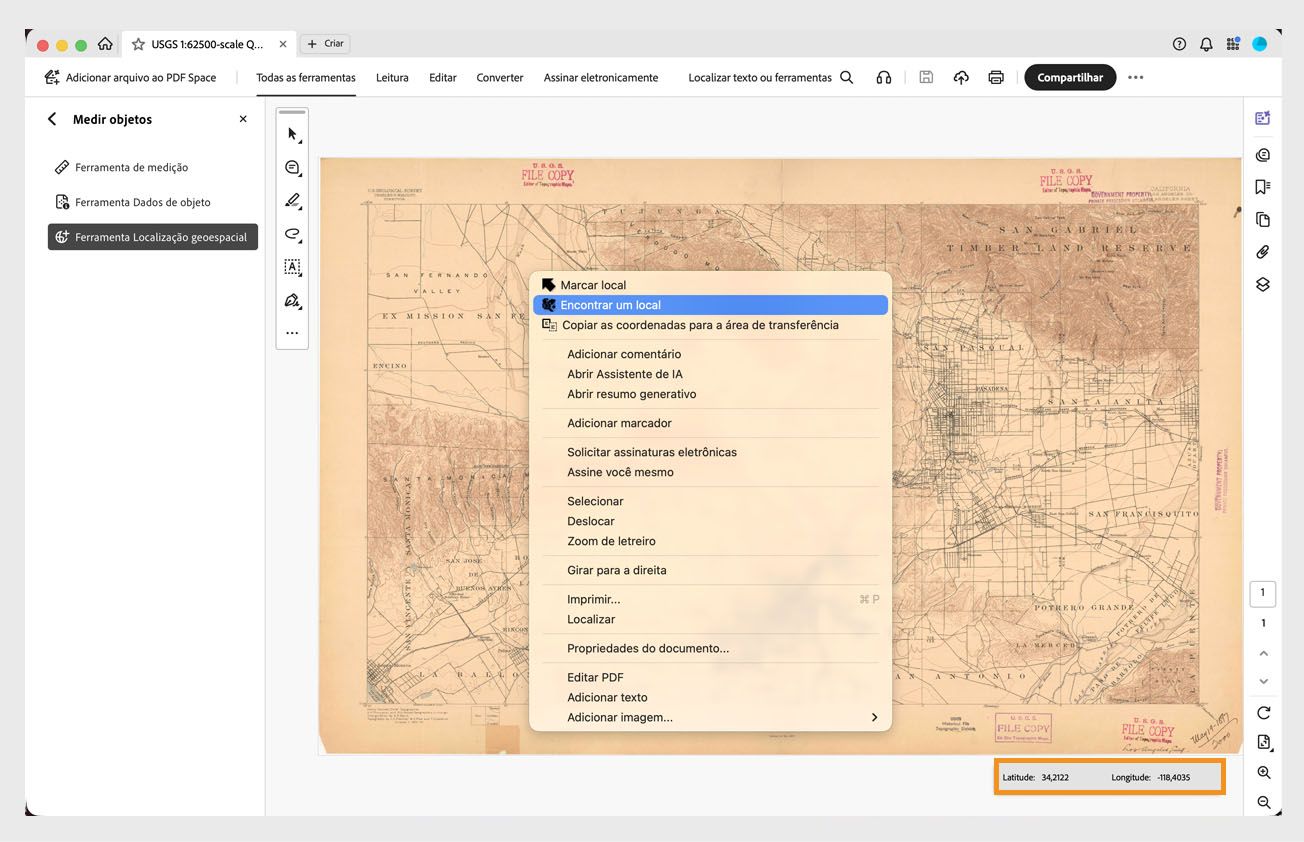Screen dimensions: 1304x842
Task: Open the page thumbnails panel icon
Action: click(1263, 220)
